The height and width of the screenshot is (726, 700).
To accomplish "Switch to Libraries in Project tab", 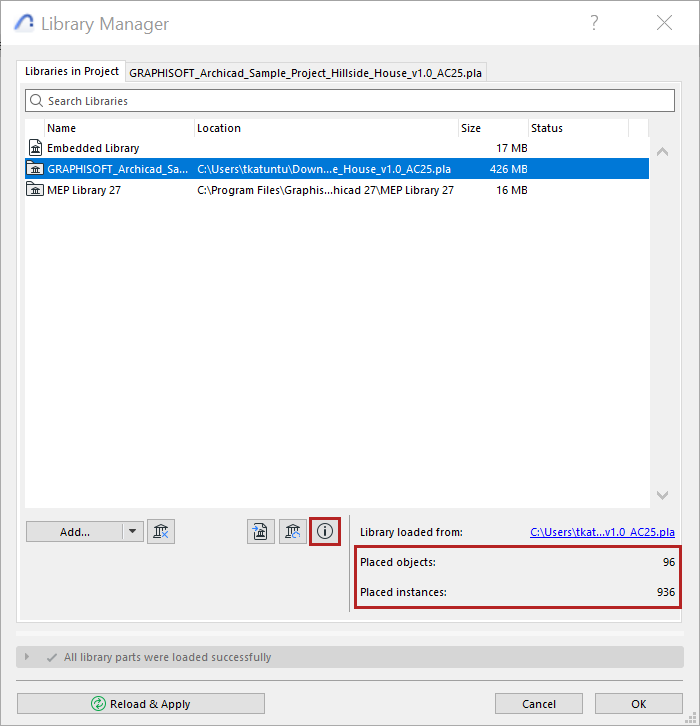I will pyautogui.click(x=71, y=71).
